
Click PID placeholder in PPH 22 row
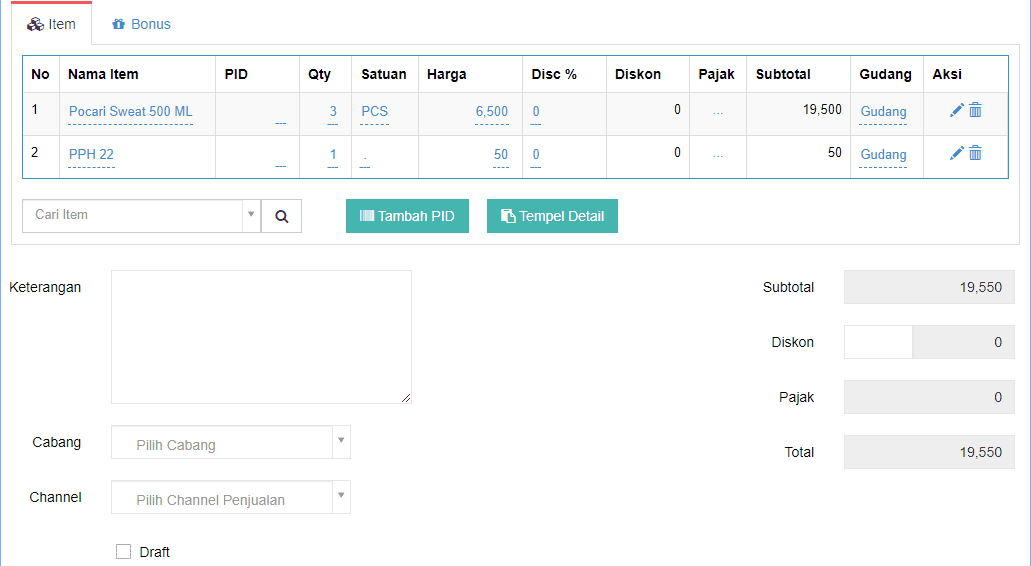click(x=281, y=164)
